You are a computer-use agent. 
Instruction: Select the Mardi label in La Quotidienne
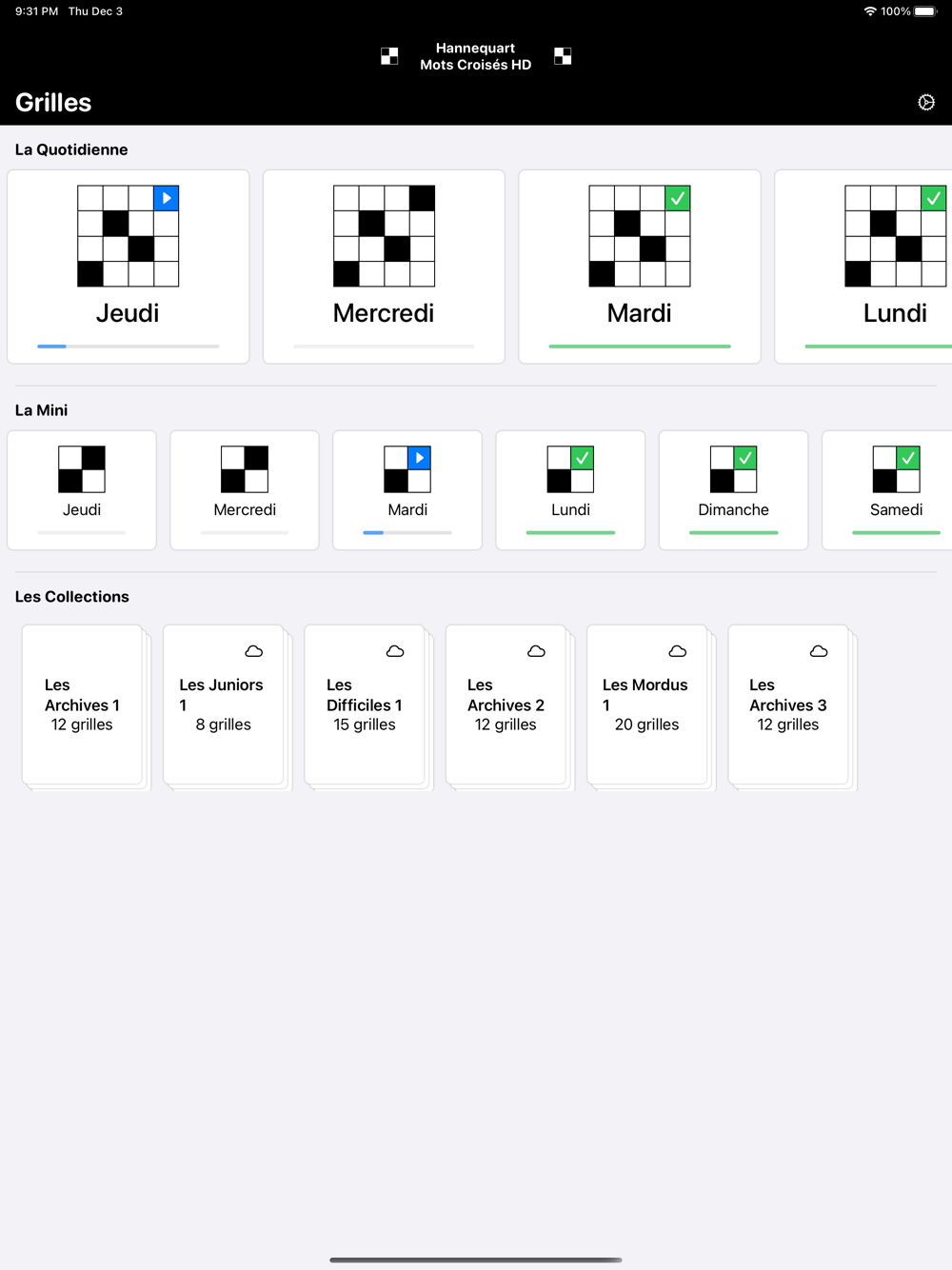click(x=640, y=313)
